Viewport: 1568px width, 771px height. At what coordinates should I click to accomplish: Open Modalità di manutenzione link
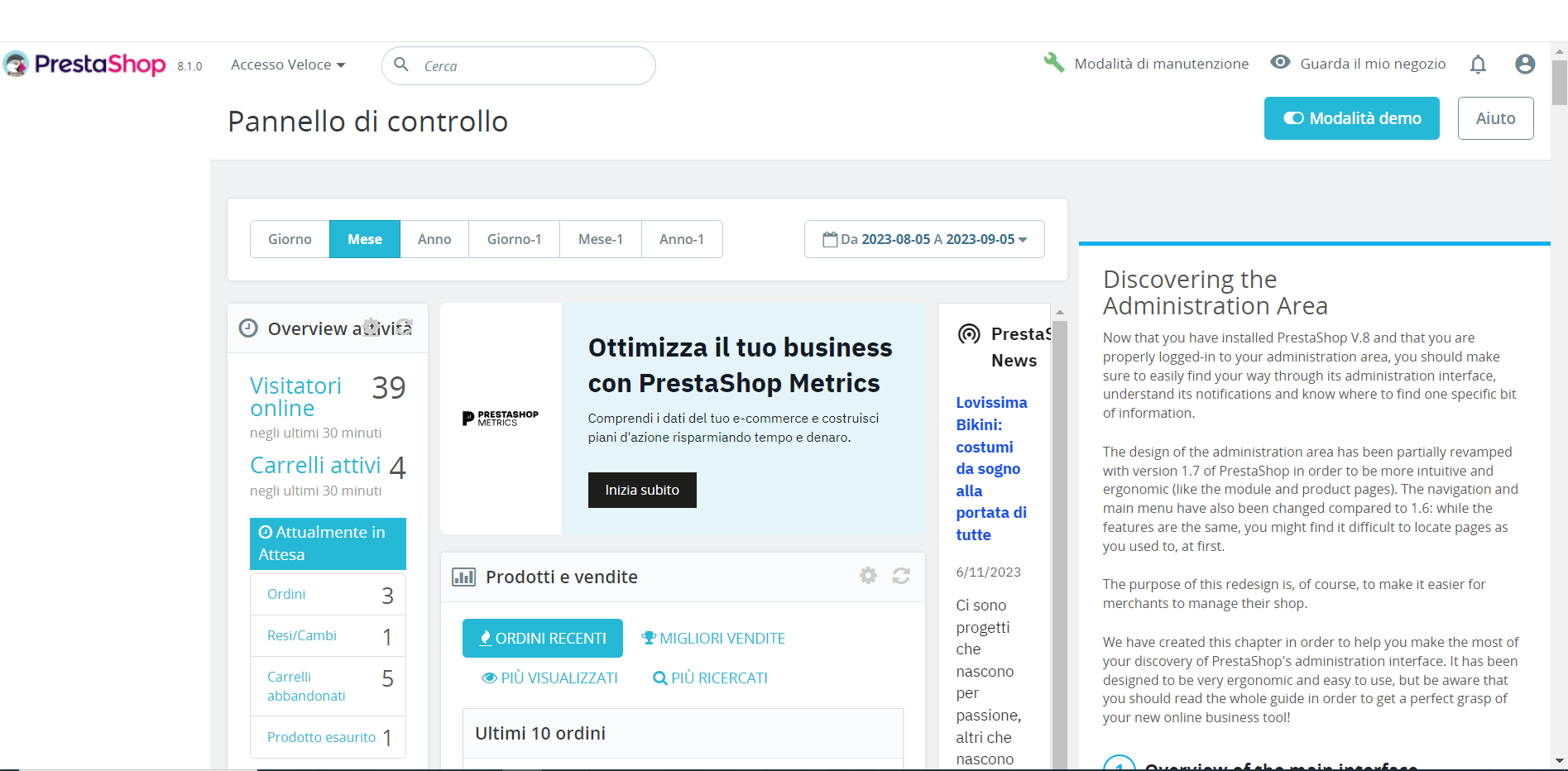tap(1161, 64)
